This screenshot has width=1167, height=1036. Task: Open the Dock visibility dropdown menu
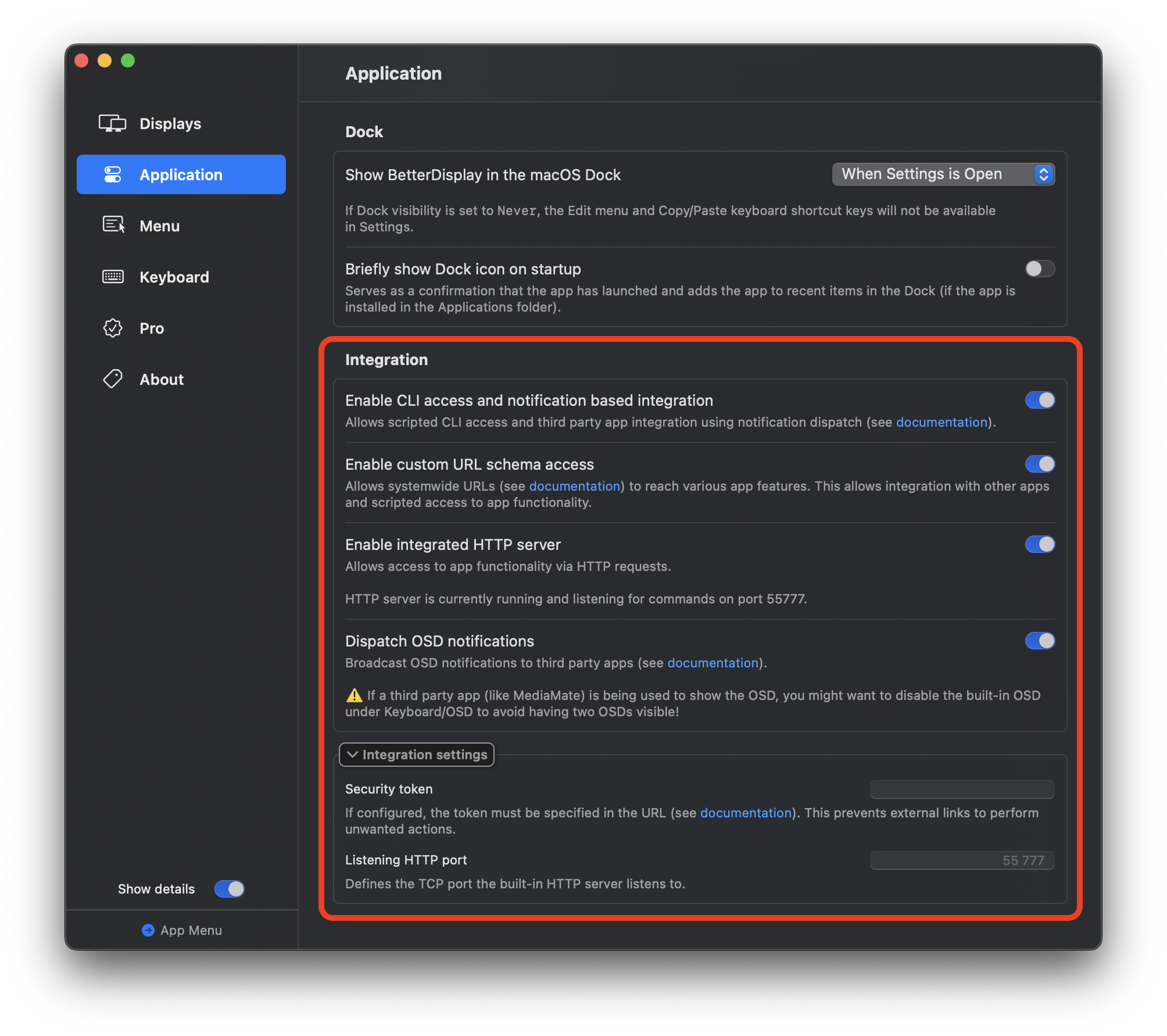point(943,174)
